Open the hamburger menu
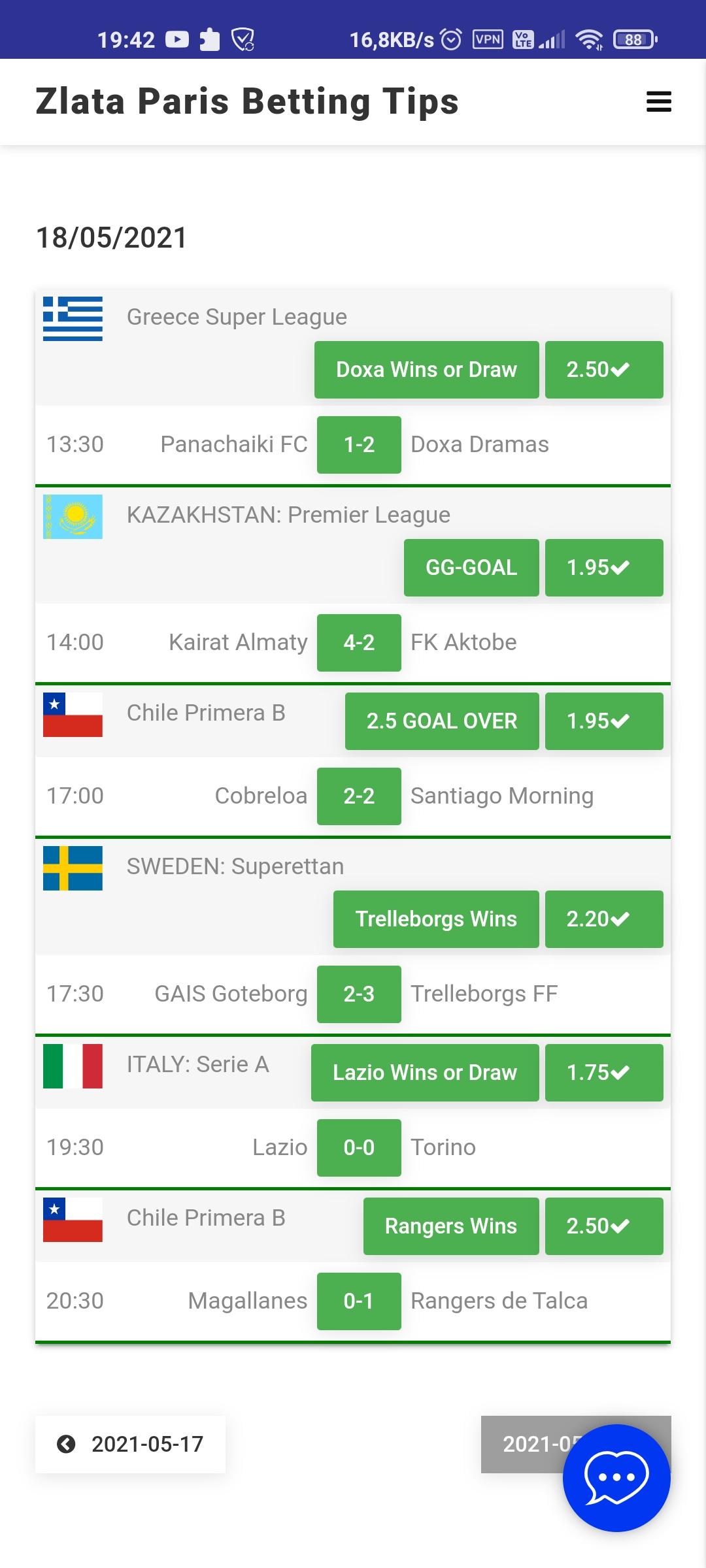The width and height of the screenshot is (706, 1568). [658, 102]
